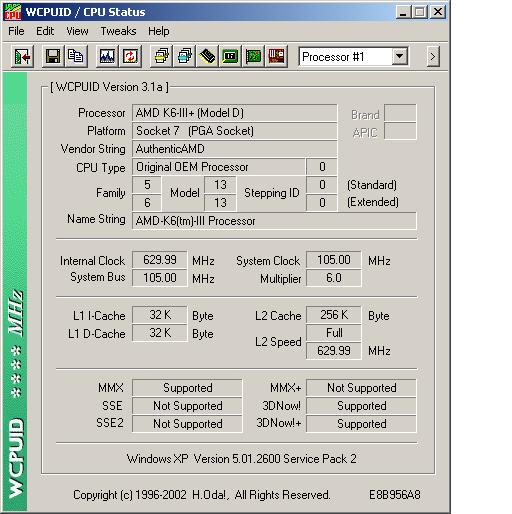512x514 pixels.
Task: Open the memory chip info icon
Action: [x=207, y=56]
